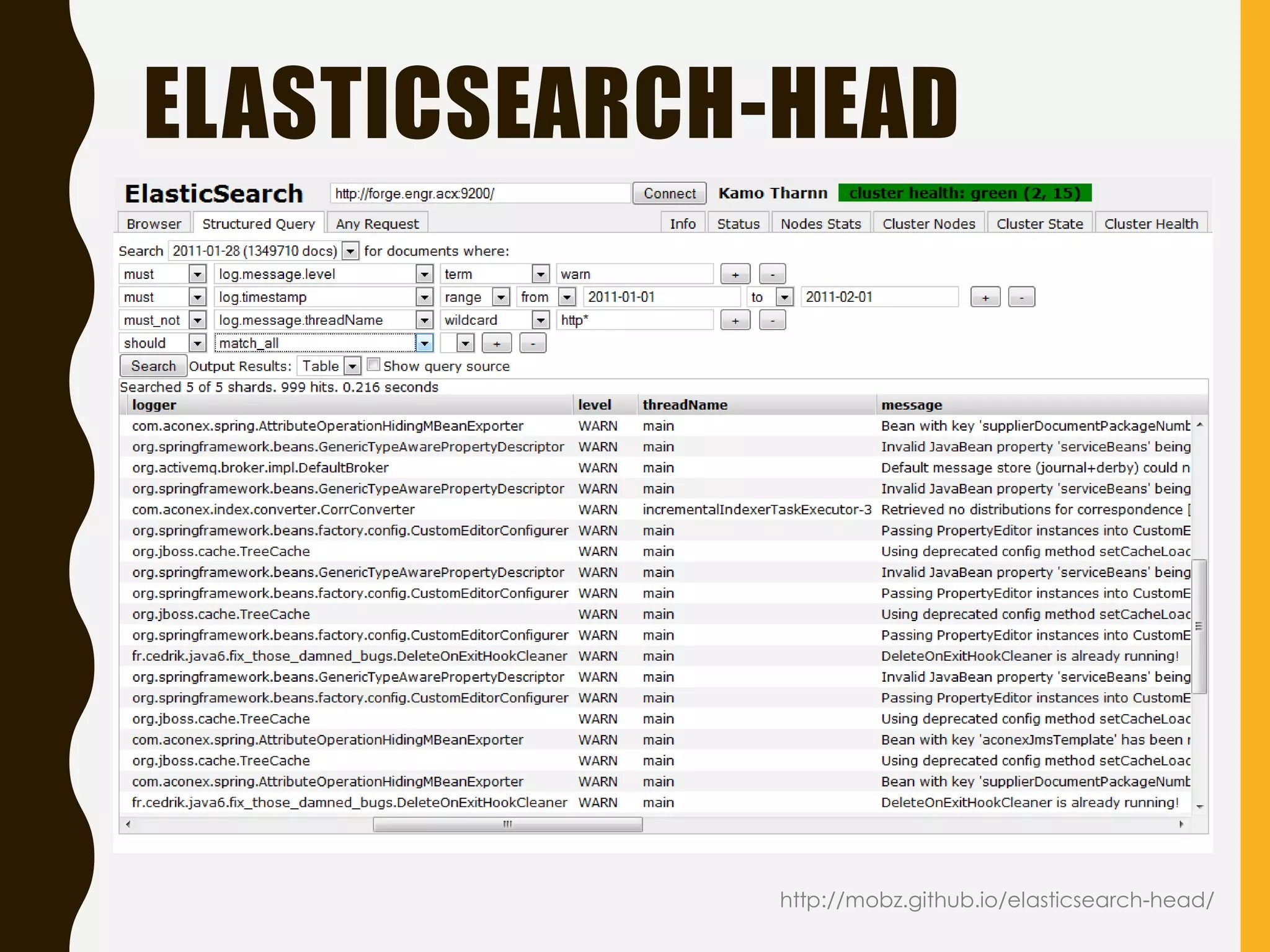This screenshot has height=952, width=1270.
Task: Open the log.message.threadName field dropdown
Action: 424,320
